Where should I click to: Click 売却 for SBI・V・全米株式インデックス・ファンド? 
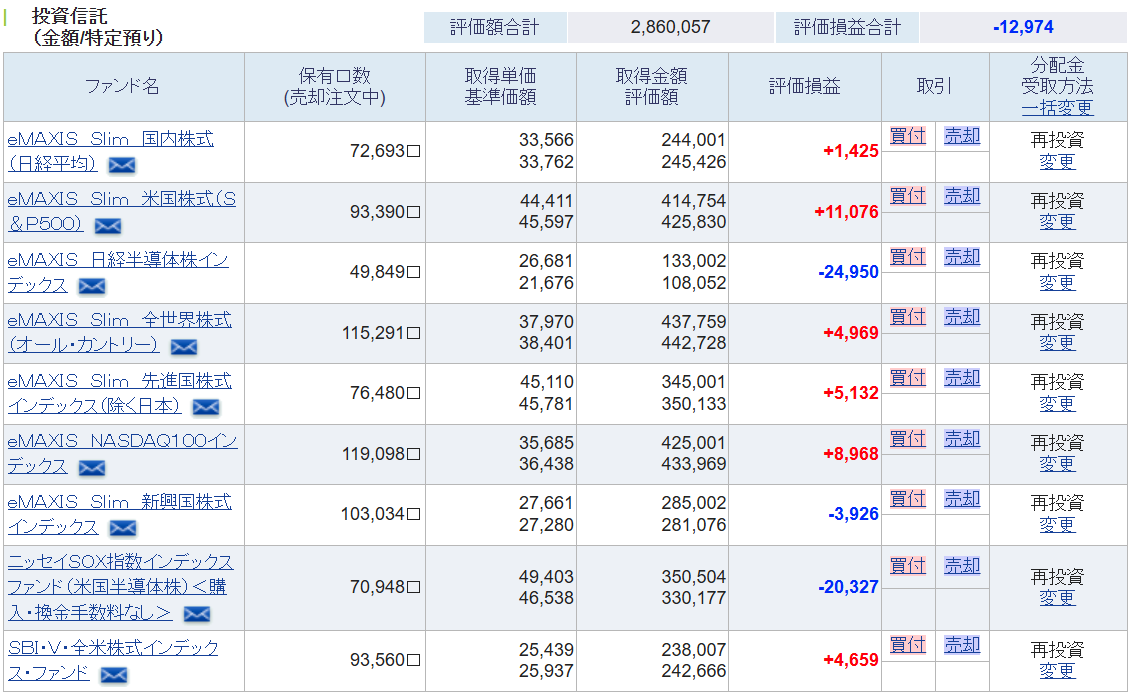pos(962,645)
